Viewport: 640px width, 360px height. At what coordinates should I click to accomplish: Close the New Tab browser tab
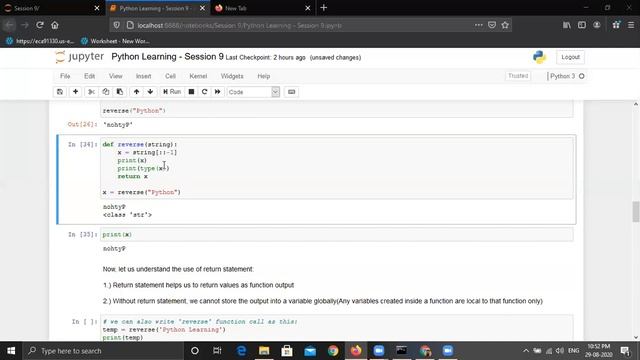click(308, 8)
